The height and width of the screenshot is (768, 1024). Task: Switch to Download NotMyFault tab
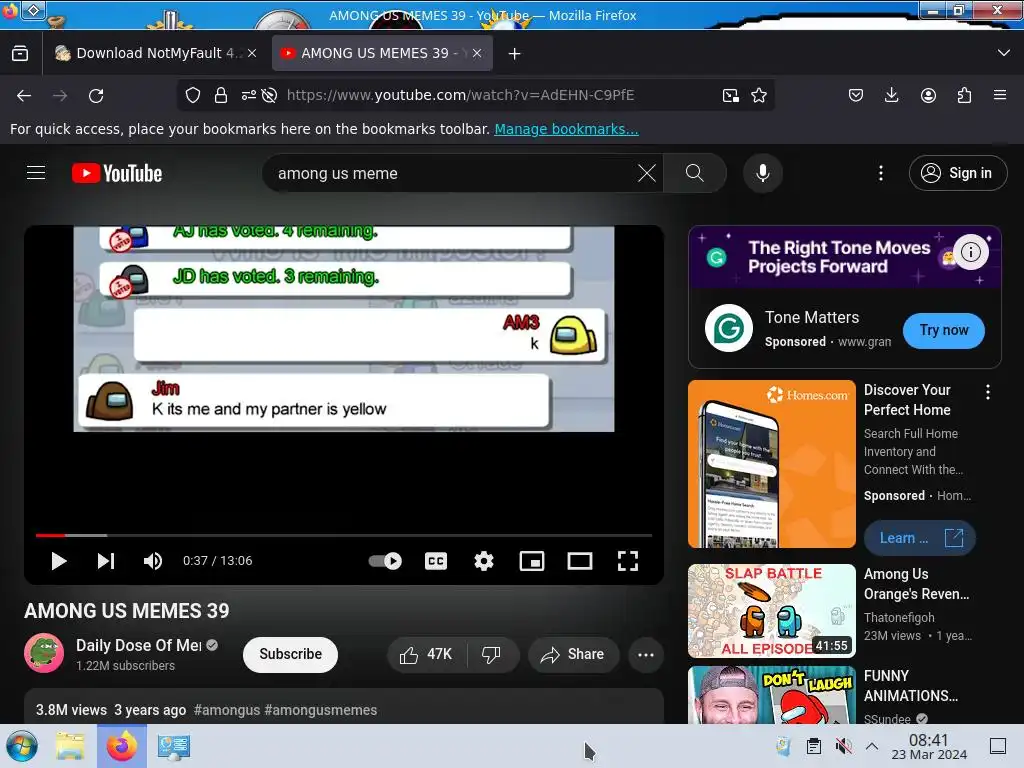155,53
